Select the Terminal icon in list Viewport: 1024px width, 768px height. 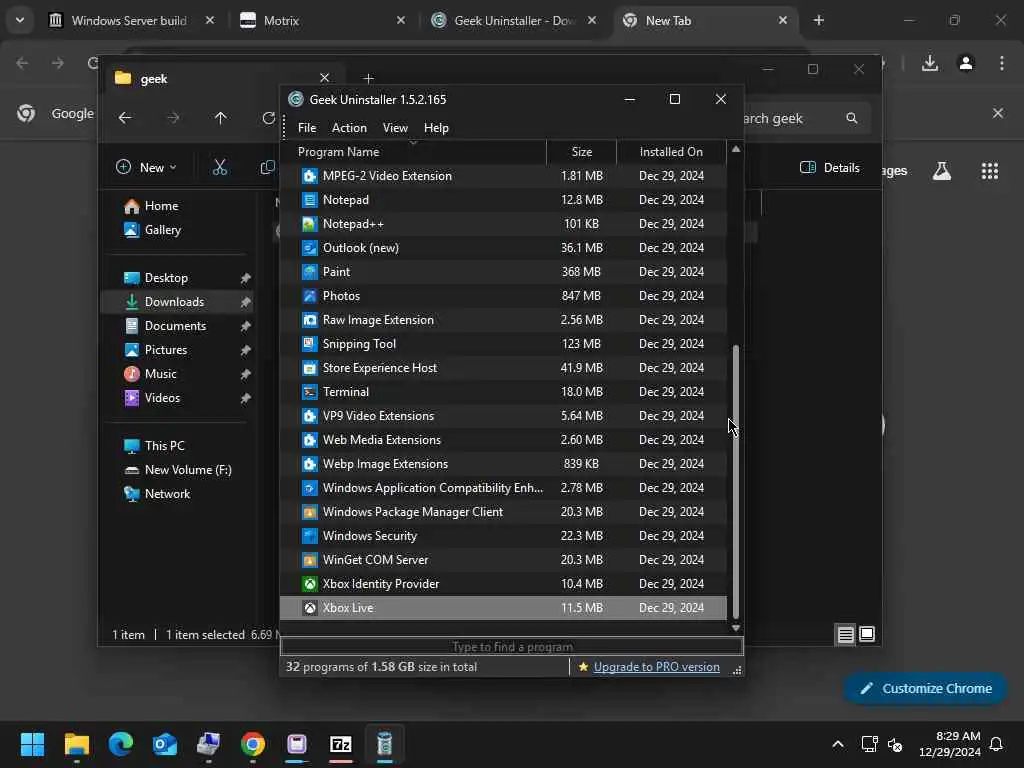click(310, 392)
